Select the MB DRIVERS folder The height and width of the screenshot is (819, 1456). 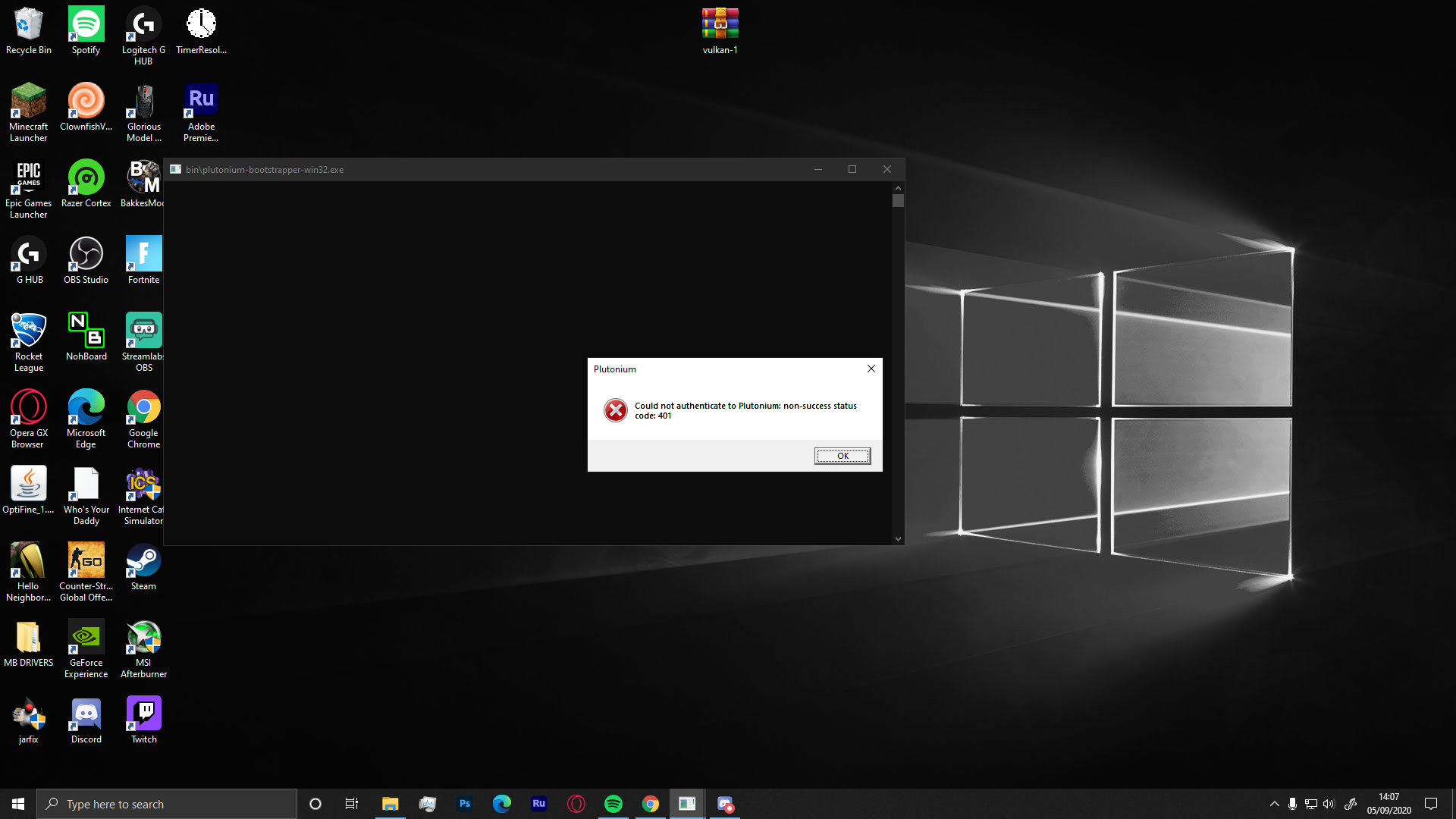tap(29, 644)
